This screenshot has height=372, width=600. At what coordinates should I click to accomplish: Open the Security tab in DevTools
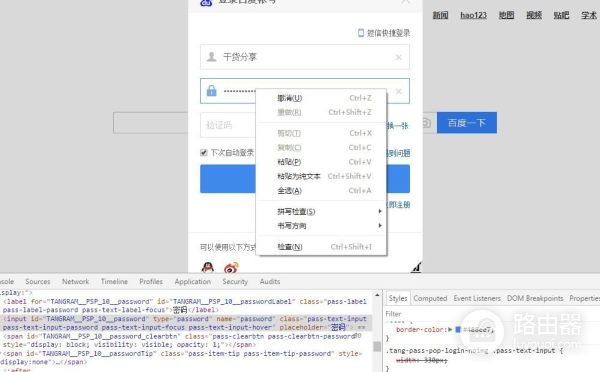[235, 281]
